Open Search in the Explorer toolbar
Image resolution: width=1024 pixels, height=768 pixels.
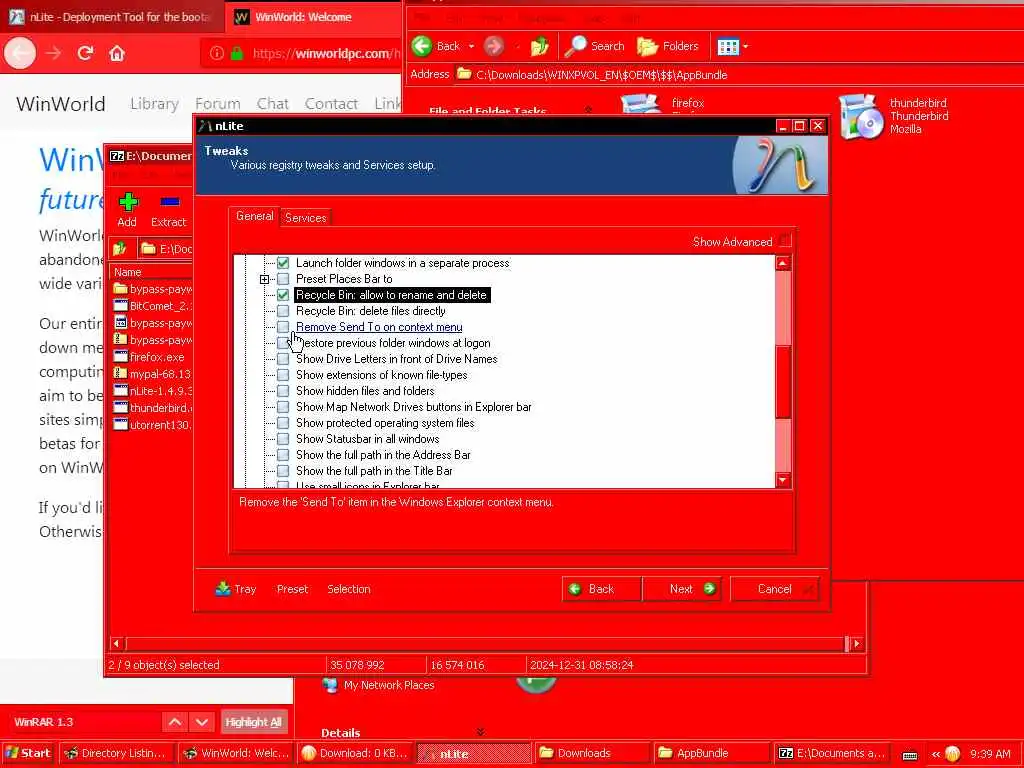point(594,46)
